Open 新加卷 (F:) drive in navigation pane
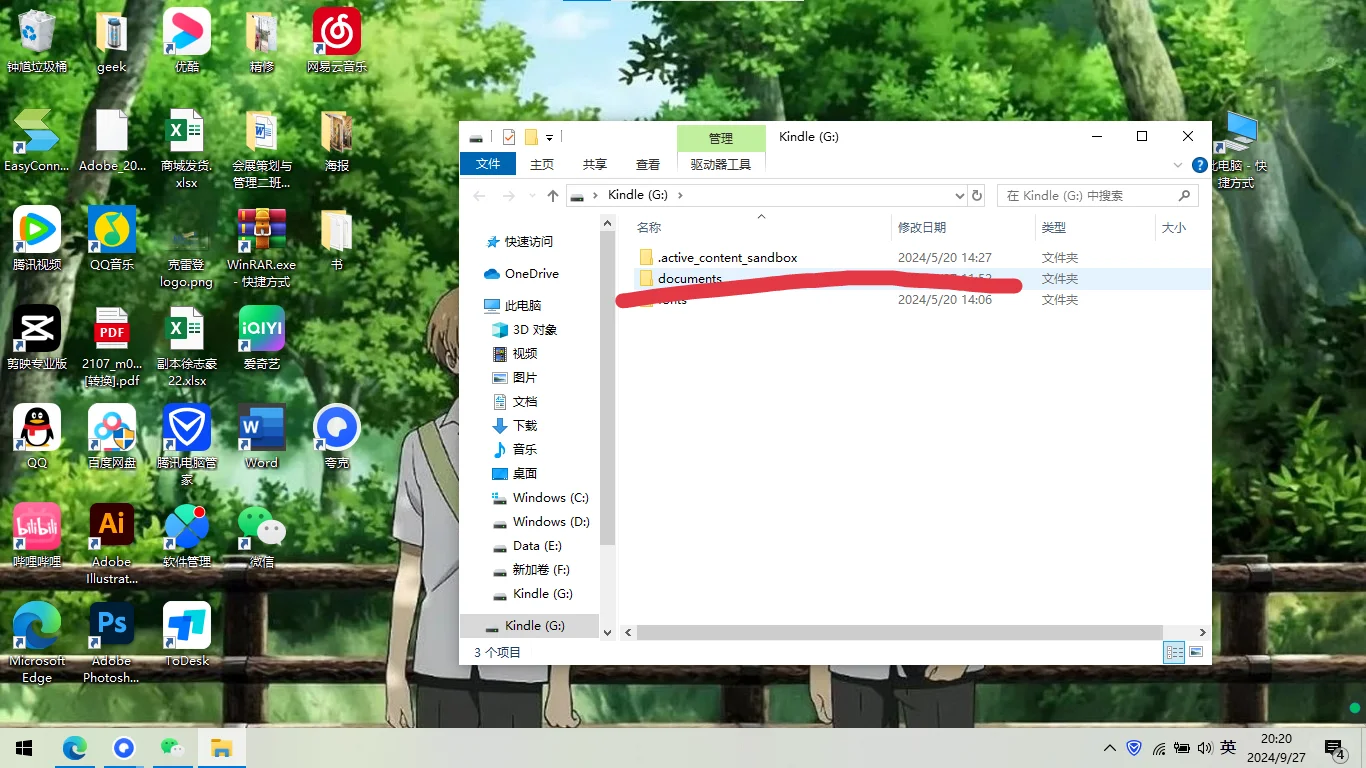Screen dimensions: 1366x768 [x=541, y=570]
